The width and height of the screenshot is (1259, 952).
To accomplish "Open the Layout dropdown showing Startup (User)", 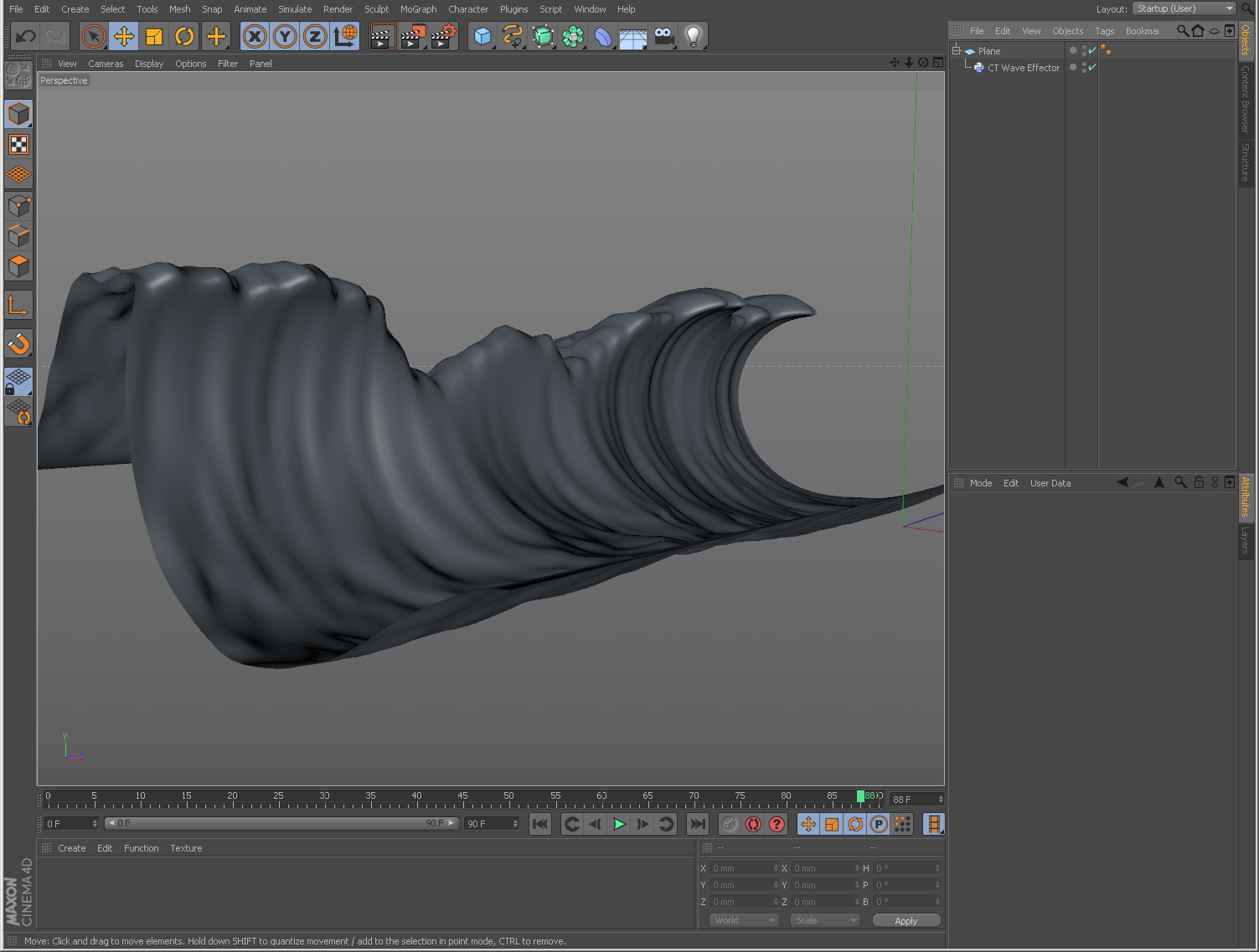I will click(x=1183, y=8).
